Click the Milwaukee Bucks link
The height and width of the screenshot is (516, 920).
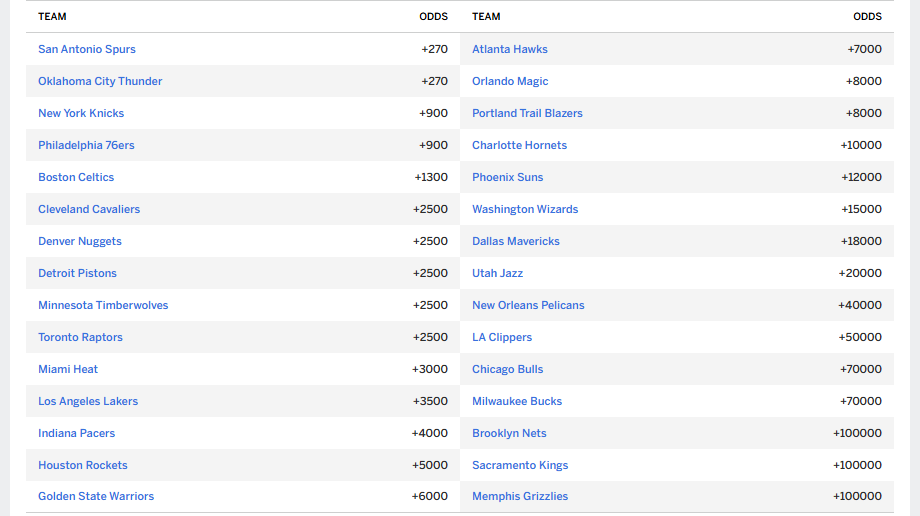click(517, 401)
